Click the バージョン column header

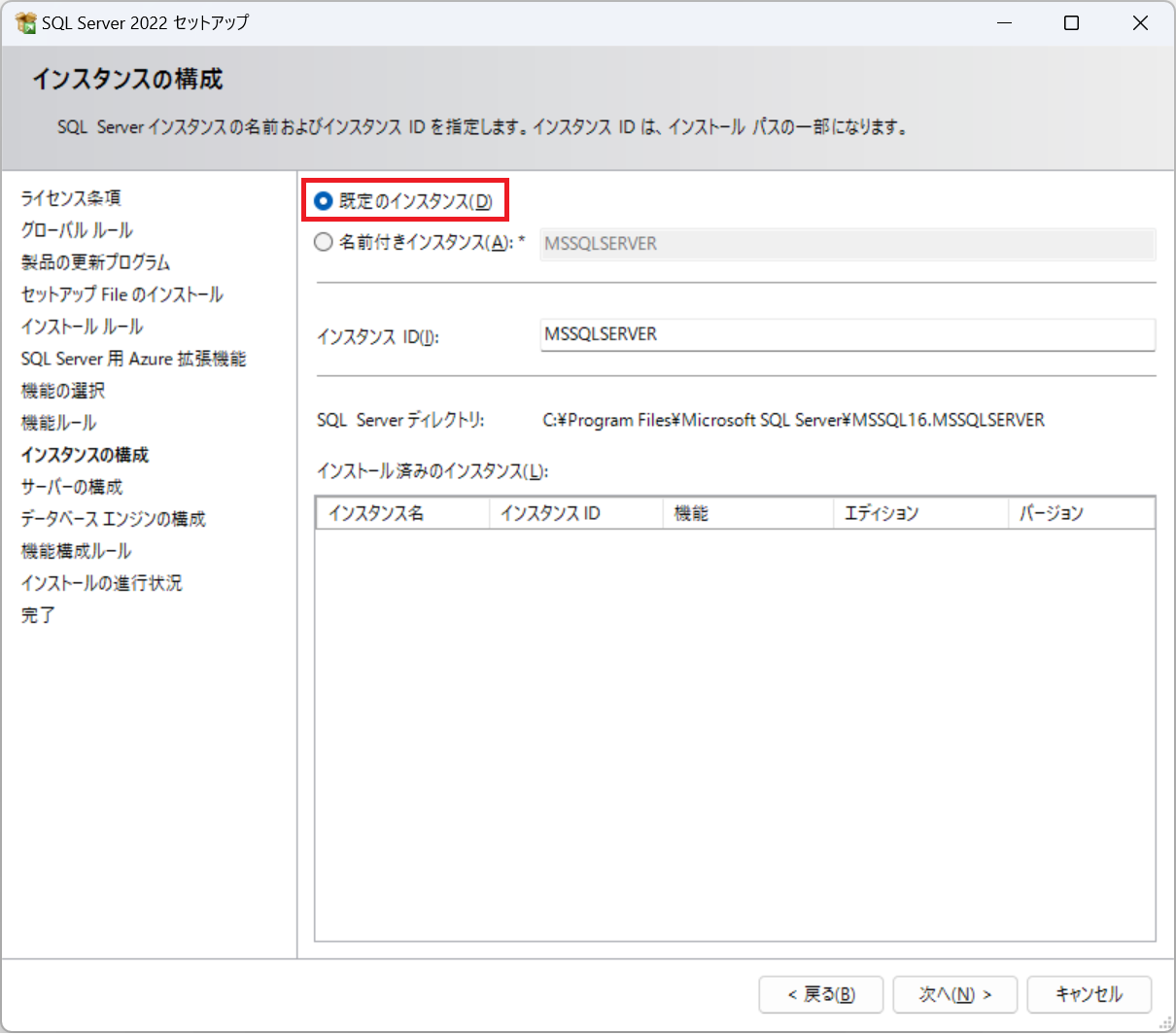click(1082, 513)
